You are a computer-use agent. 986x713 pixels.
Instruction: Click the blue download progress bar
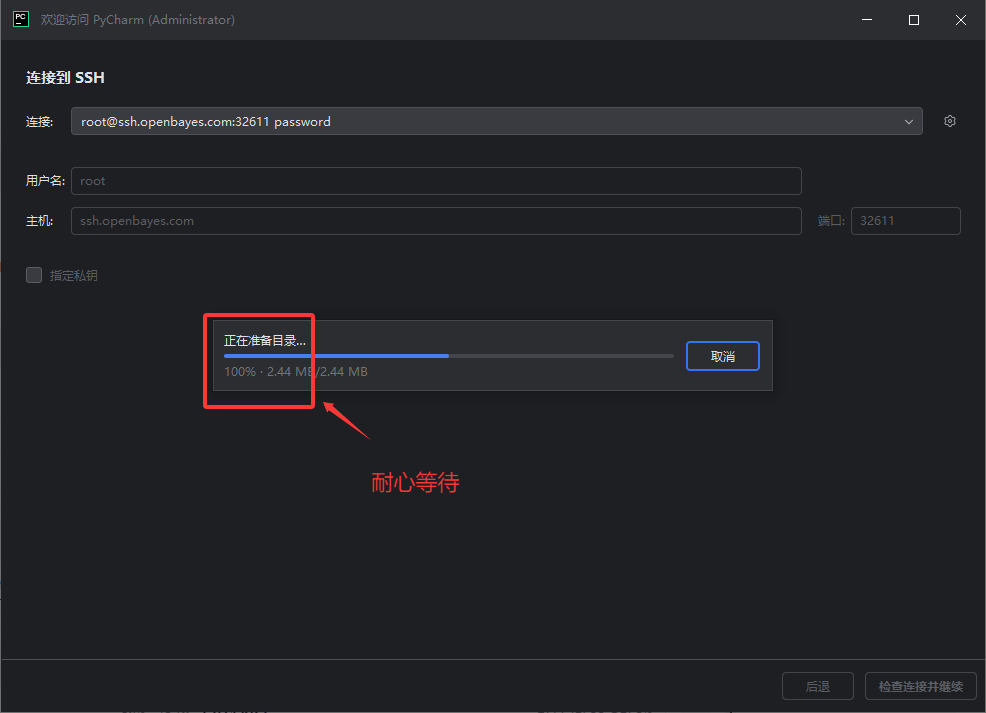tap(448, 356)
